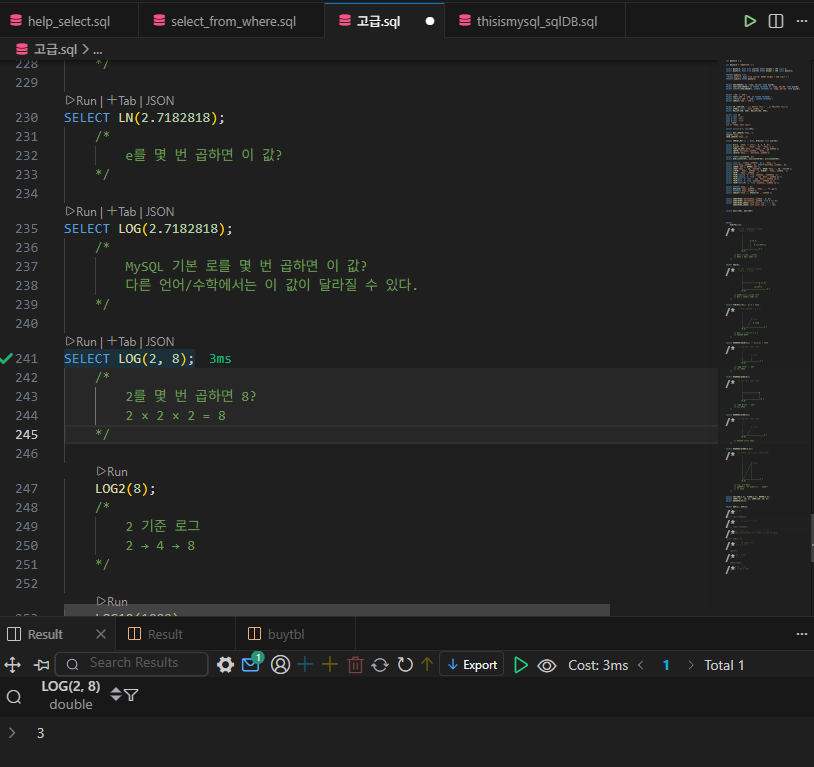The image size is (814, 767).
Task: Open result settings gear icon
Action: [x=225, y=665]
